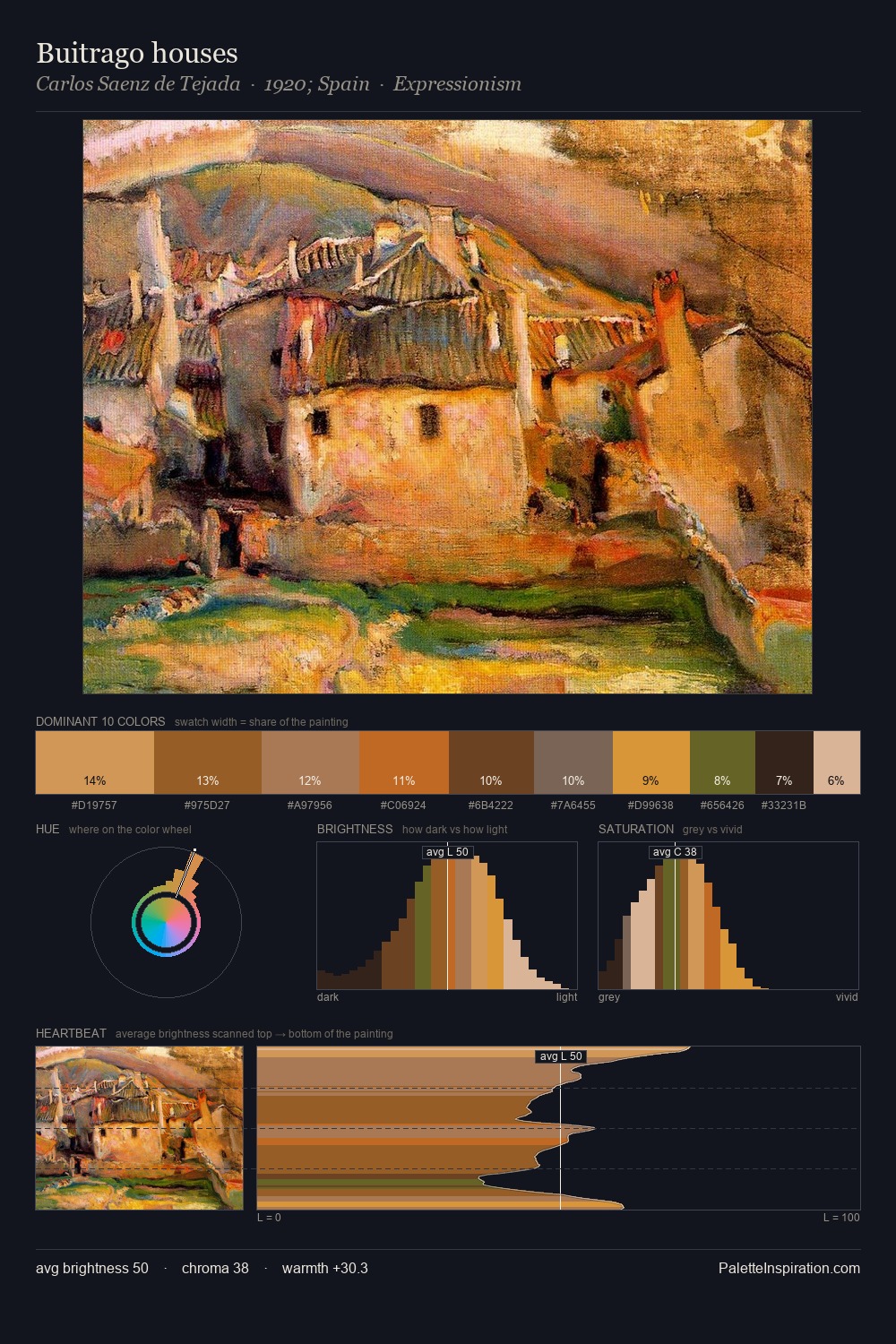The height and width of the screenshot is (1344, 896).
Task: Click the warmth +30.3 footer text
Action: point(325,1268)
